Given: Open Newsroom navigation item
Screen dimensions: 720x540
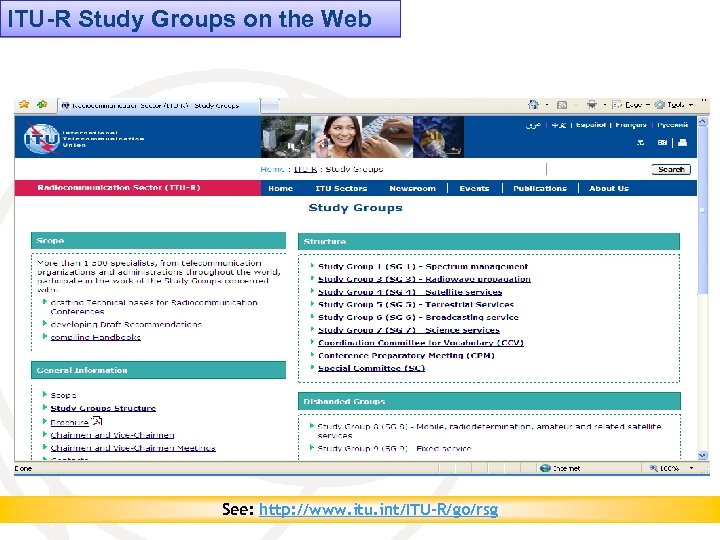Looking at the screenshot, I should click(x=412, y=188).
